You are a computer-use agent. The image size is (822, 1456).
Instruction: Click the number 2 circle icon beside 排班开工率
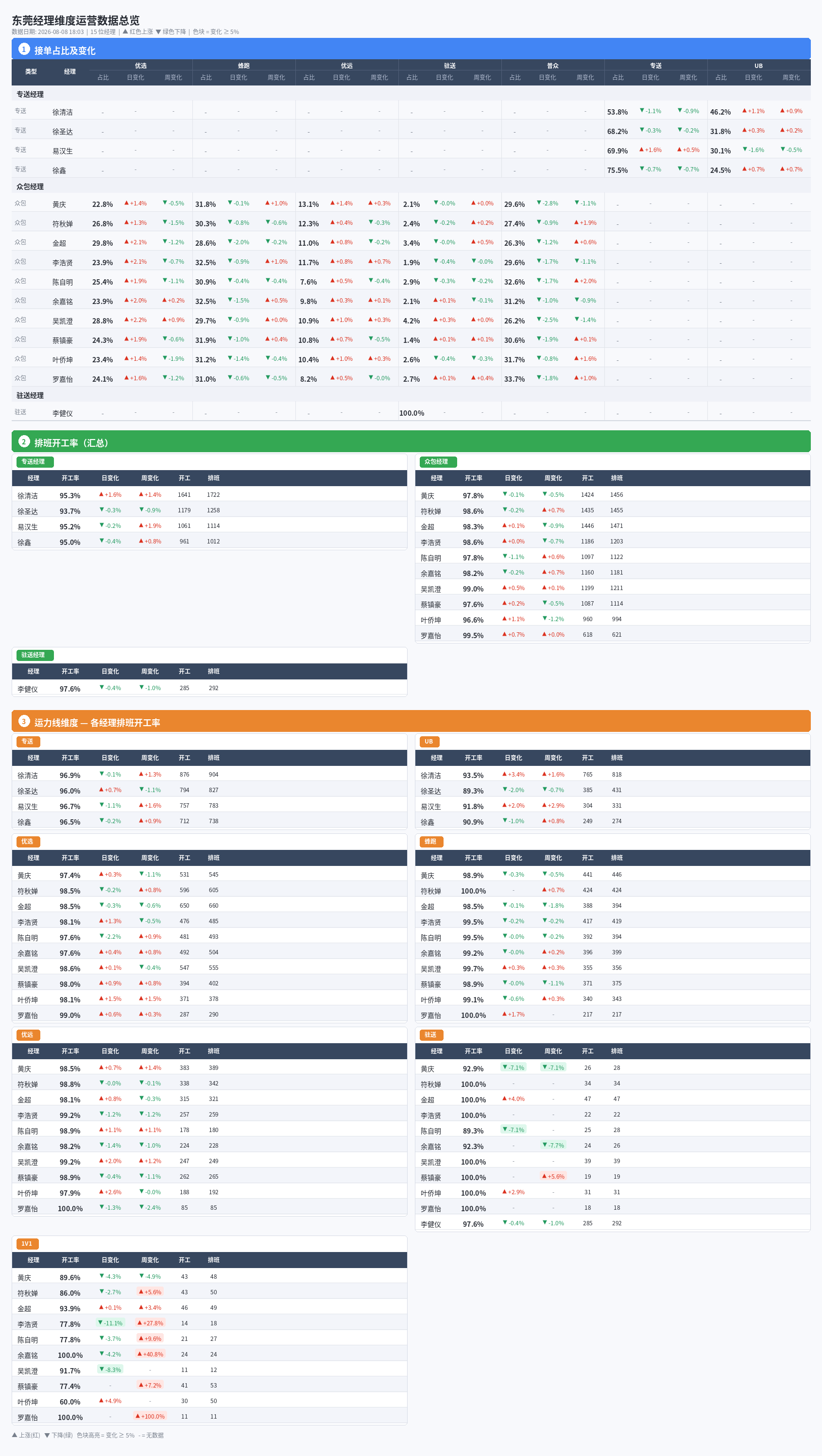[x=24, y=441]
